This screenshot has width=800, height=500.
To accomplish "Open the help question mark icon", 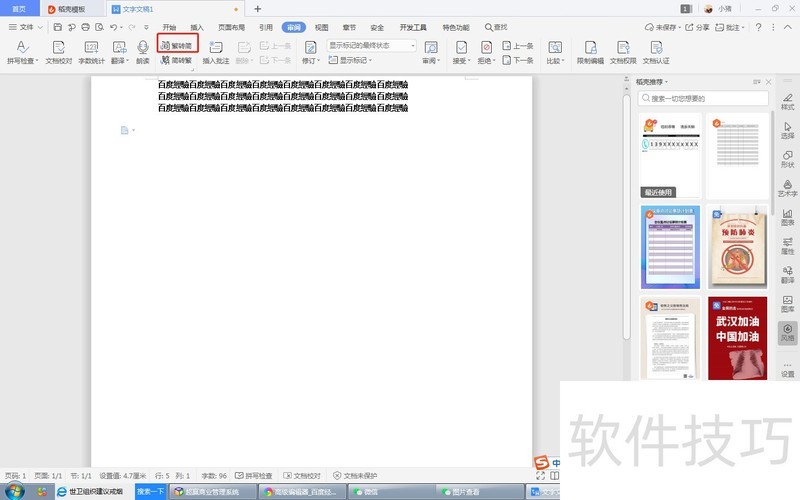I will pos(759,27).
